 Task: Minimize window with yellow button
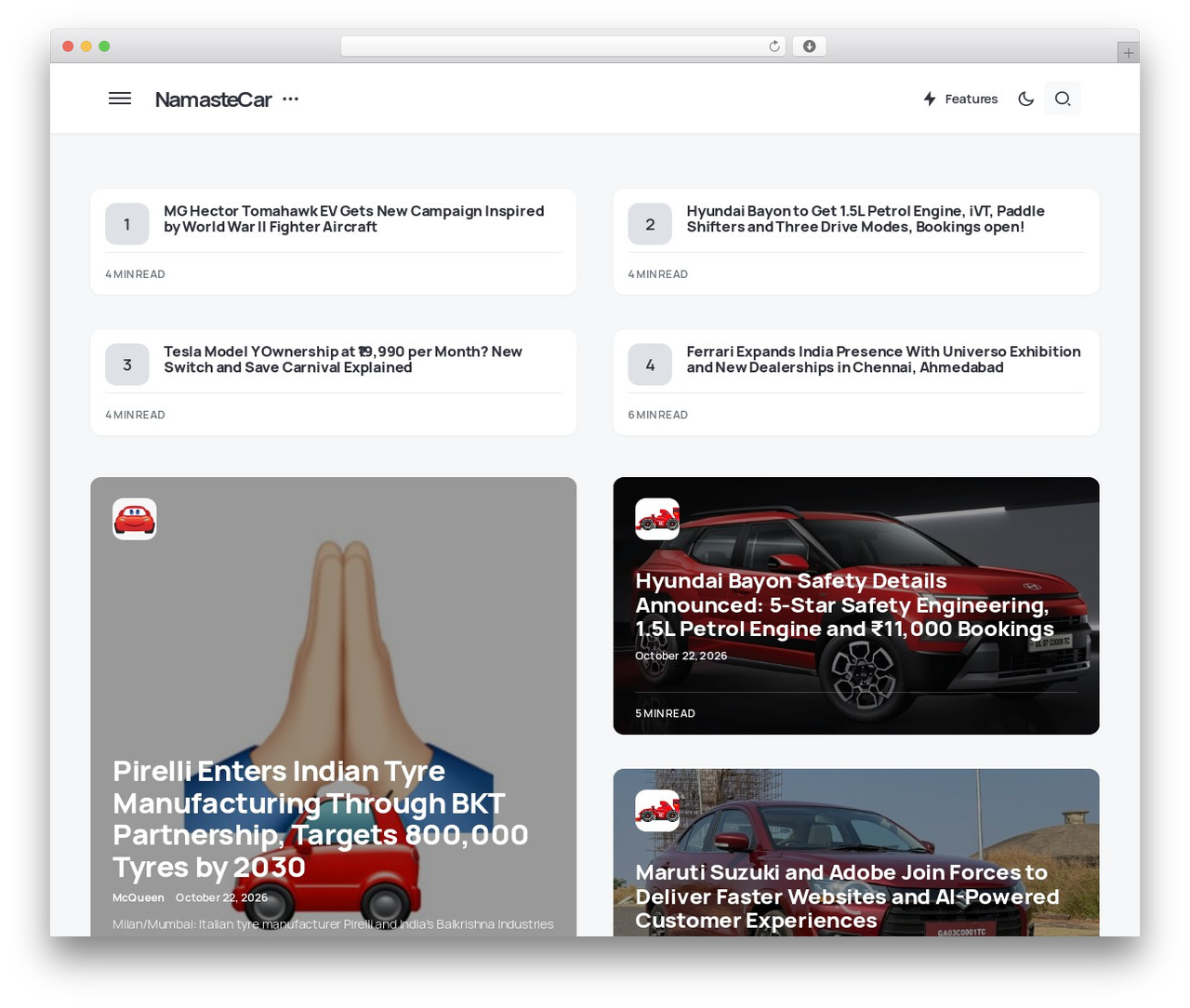(86, 46)
